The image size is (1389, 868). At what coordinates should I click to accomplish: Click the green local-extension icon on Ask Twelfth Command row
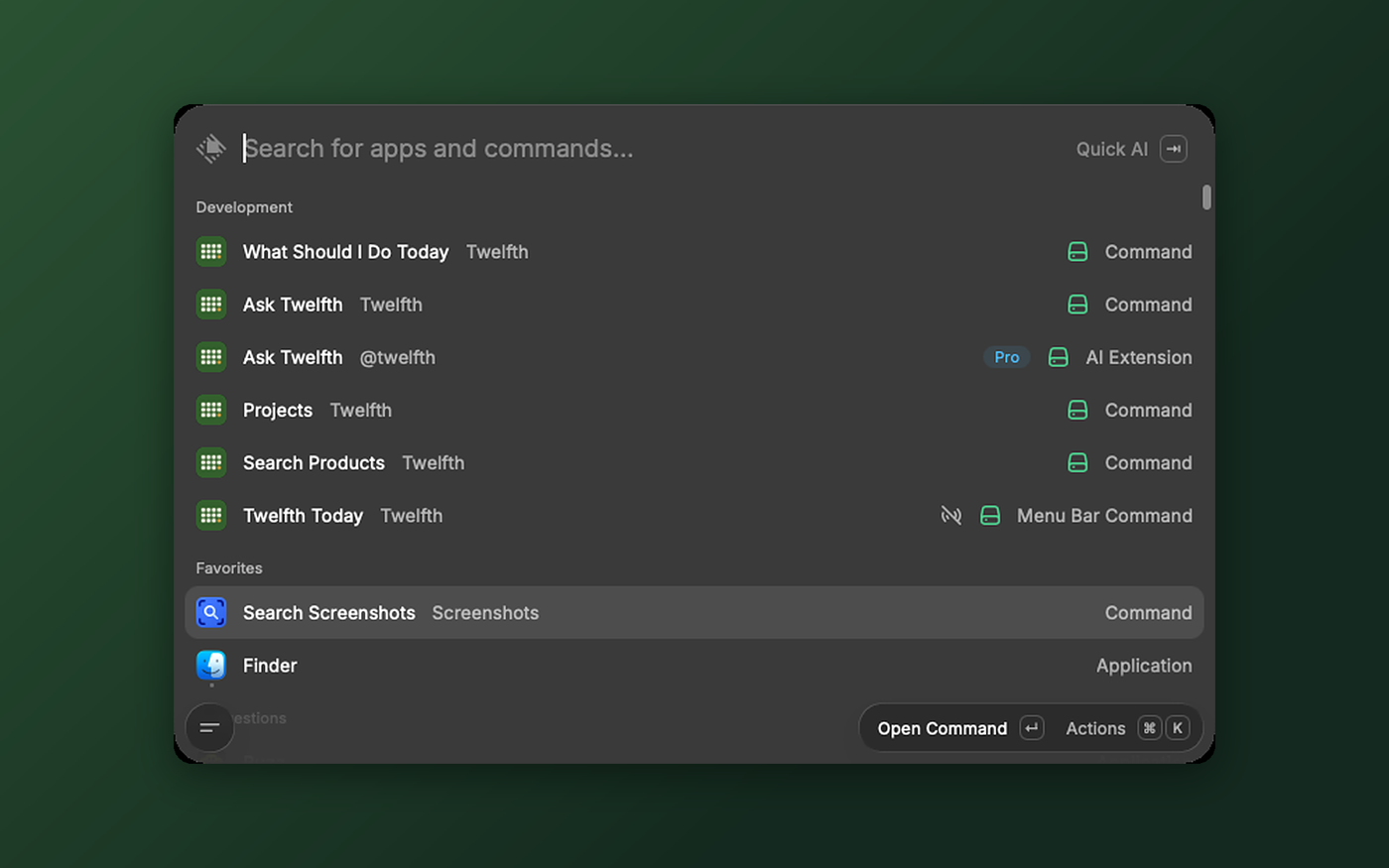click(1077, 305)
